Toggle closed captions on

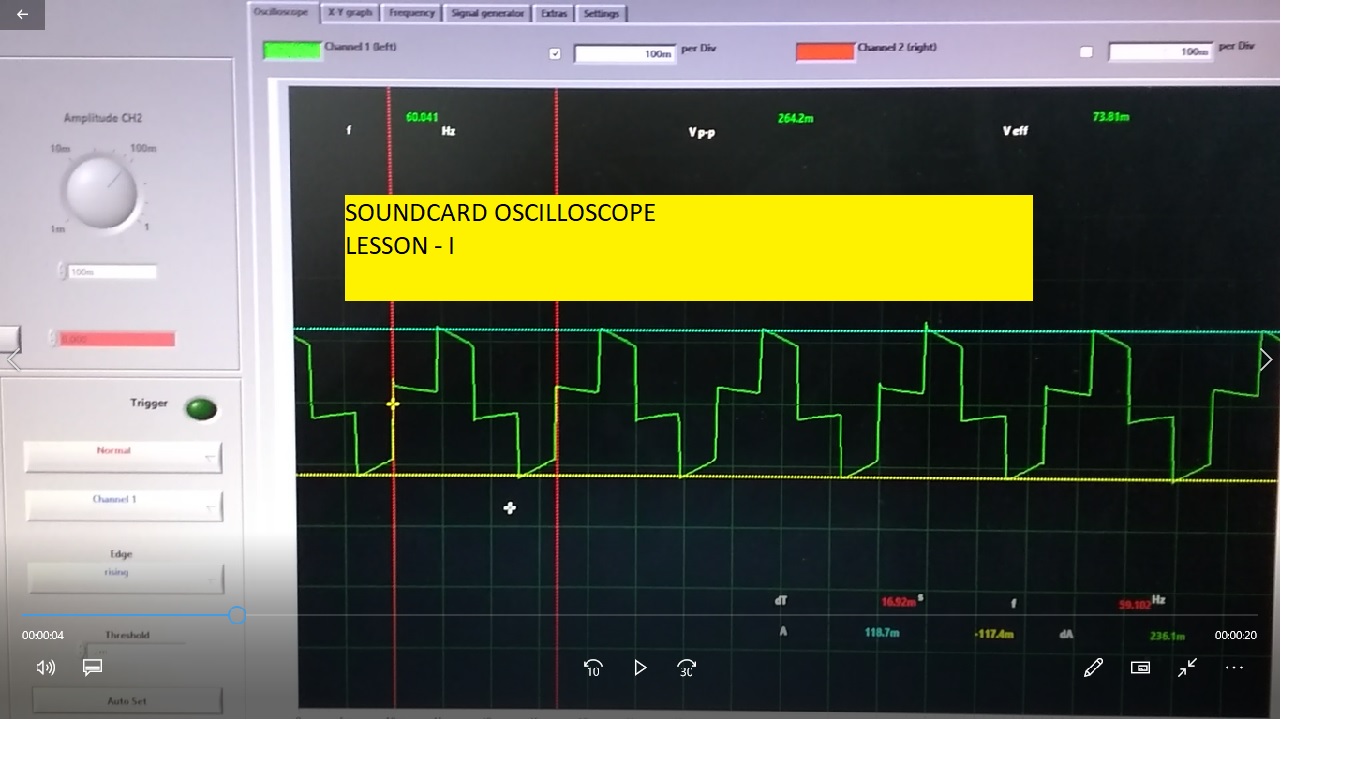pyautogui.click(x=92, y=667)
